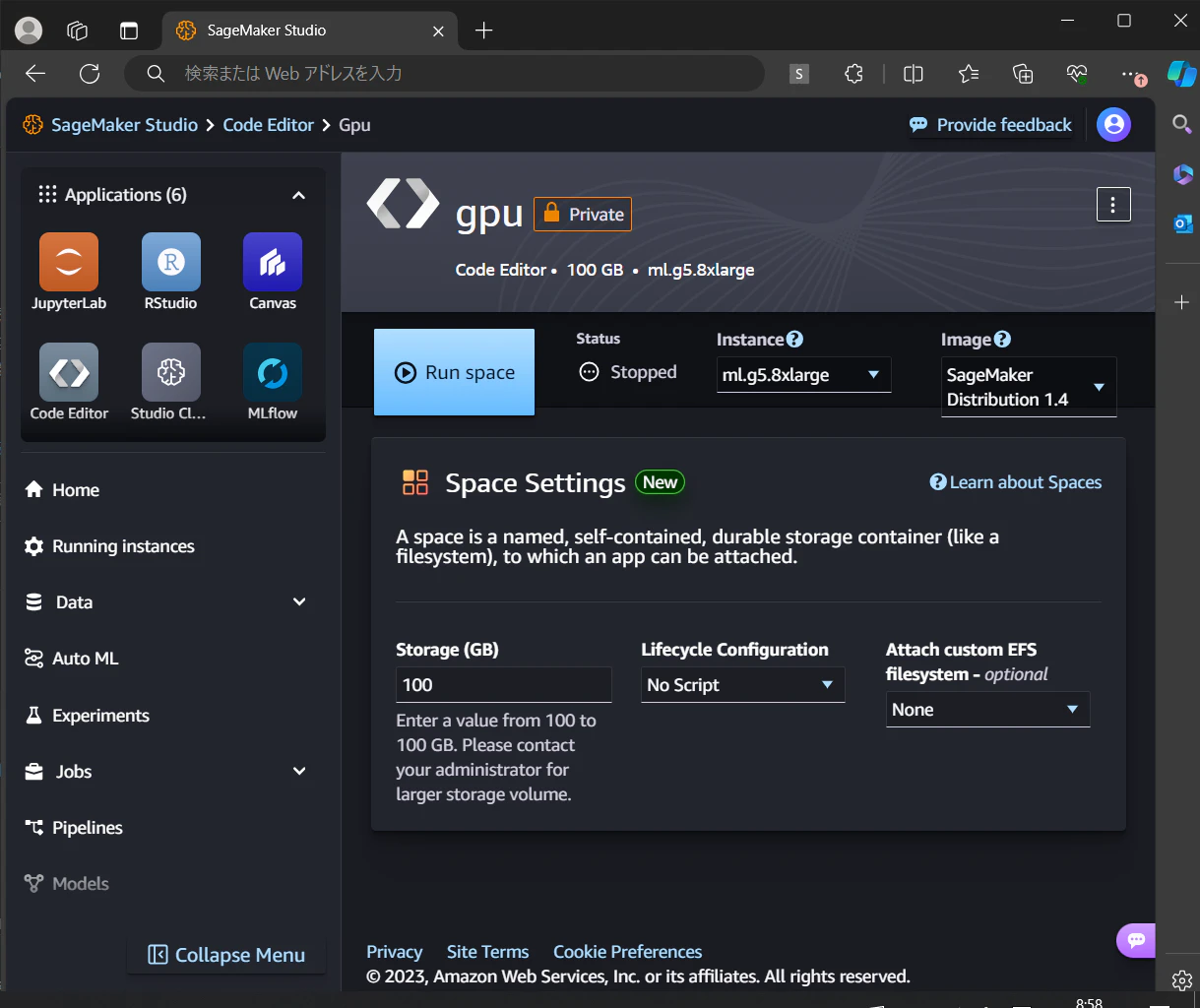Open the custom EFS filesystem None dropdown
This screenshot has width=1200, height=1008.
point(987,710)
